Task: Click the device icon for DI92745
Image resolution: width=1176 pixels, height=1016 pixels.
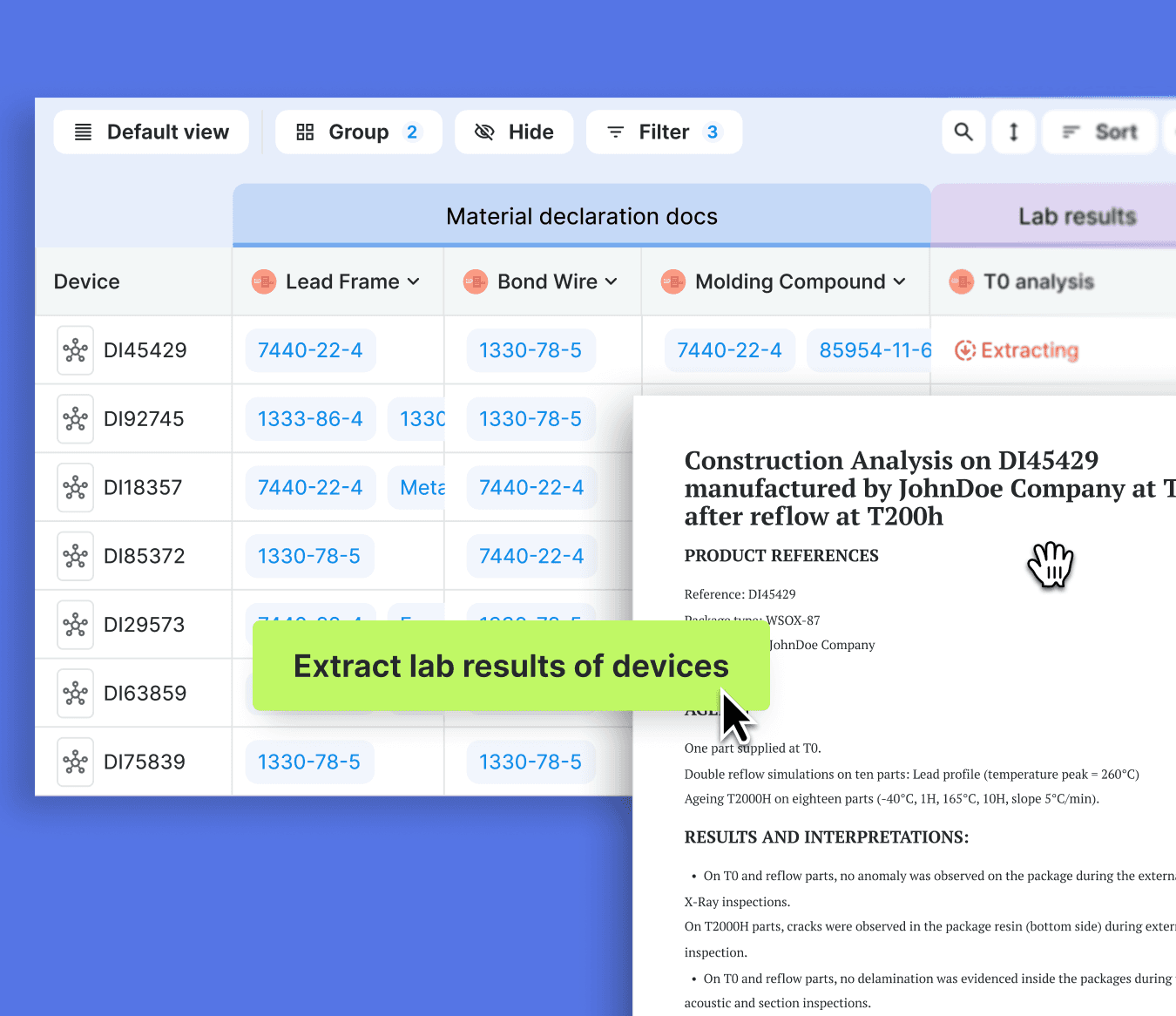Action: pos(76,419)
